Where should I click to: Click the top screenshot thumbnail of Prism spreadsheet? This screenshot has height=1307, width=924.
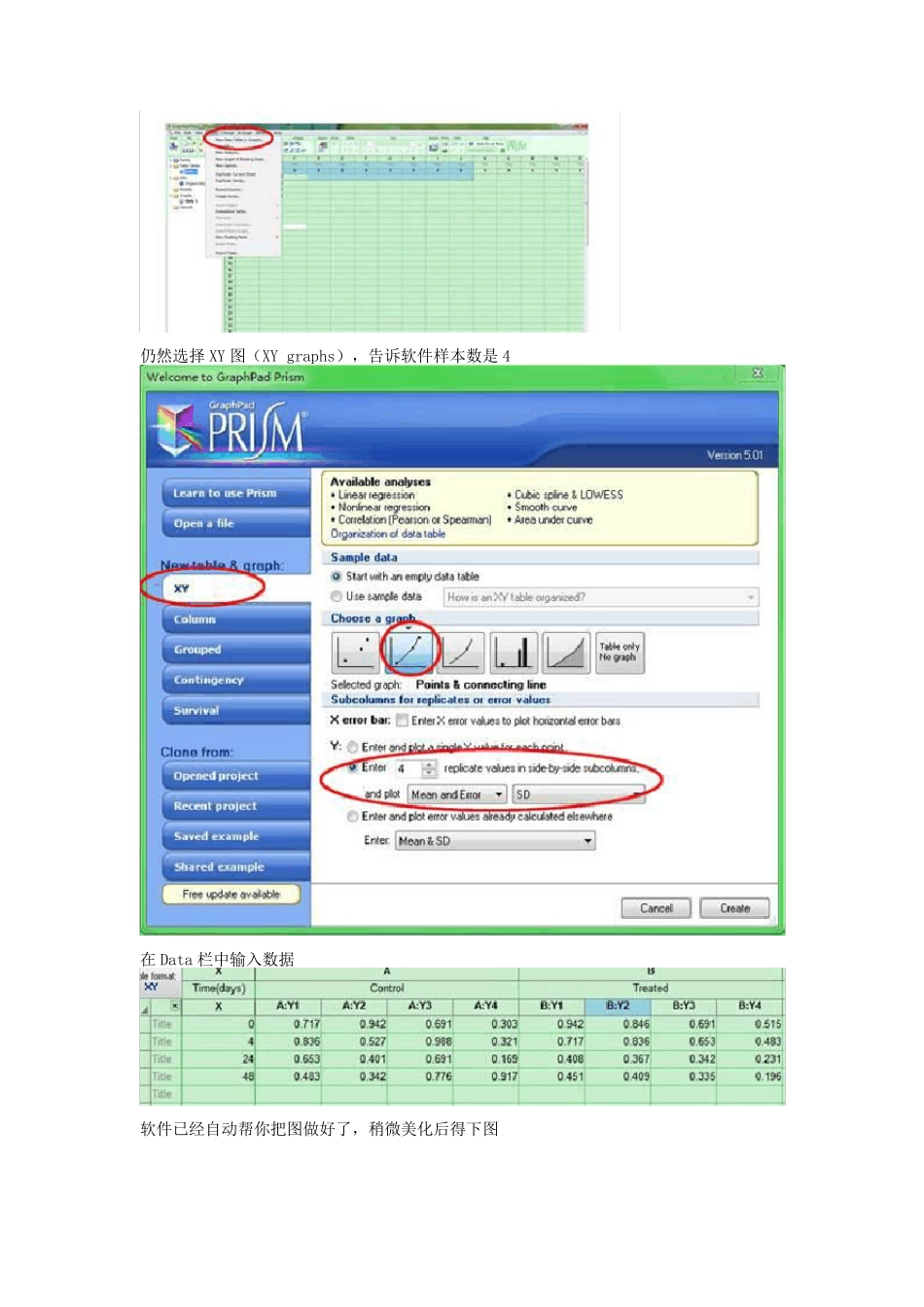(379, 228)
